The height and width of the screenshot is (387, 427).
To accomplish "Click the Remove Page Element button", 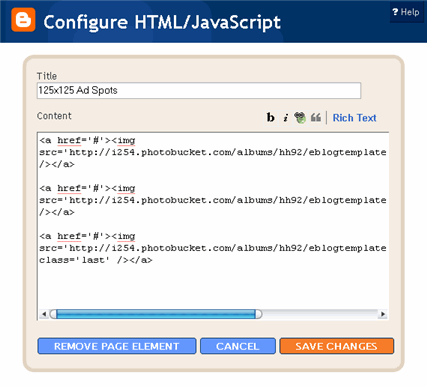I will [117, 346].
